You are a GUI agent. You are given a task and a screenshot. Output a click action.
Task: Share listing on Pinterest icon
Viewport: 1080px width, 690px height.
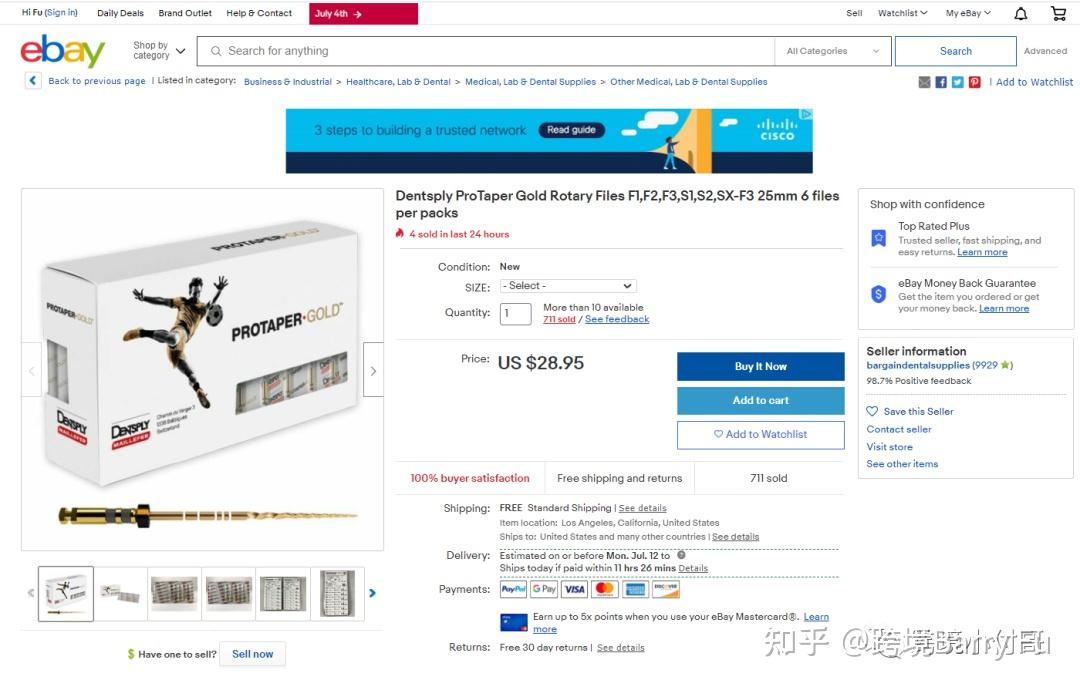click(975, 82)
